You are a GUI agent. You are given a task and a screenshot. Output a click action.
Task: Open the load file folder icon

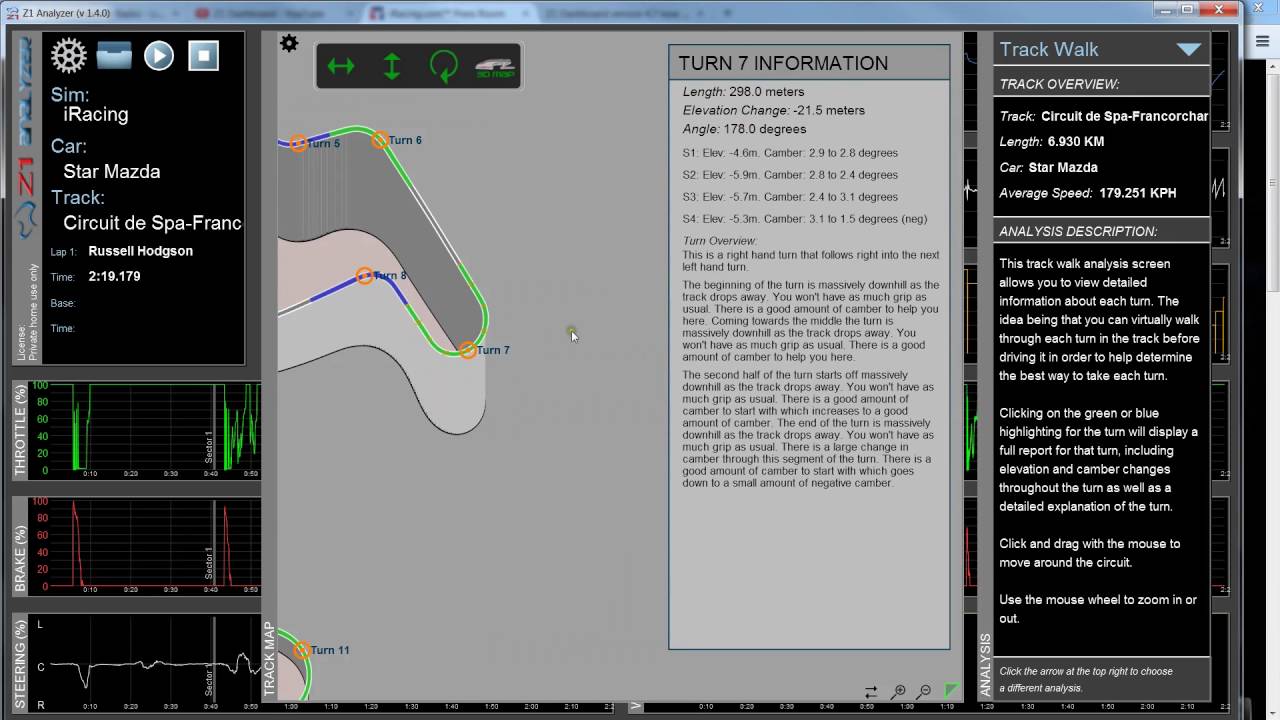click(x=114, y=55)
